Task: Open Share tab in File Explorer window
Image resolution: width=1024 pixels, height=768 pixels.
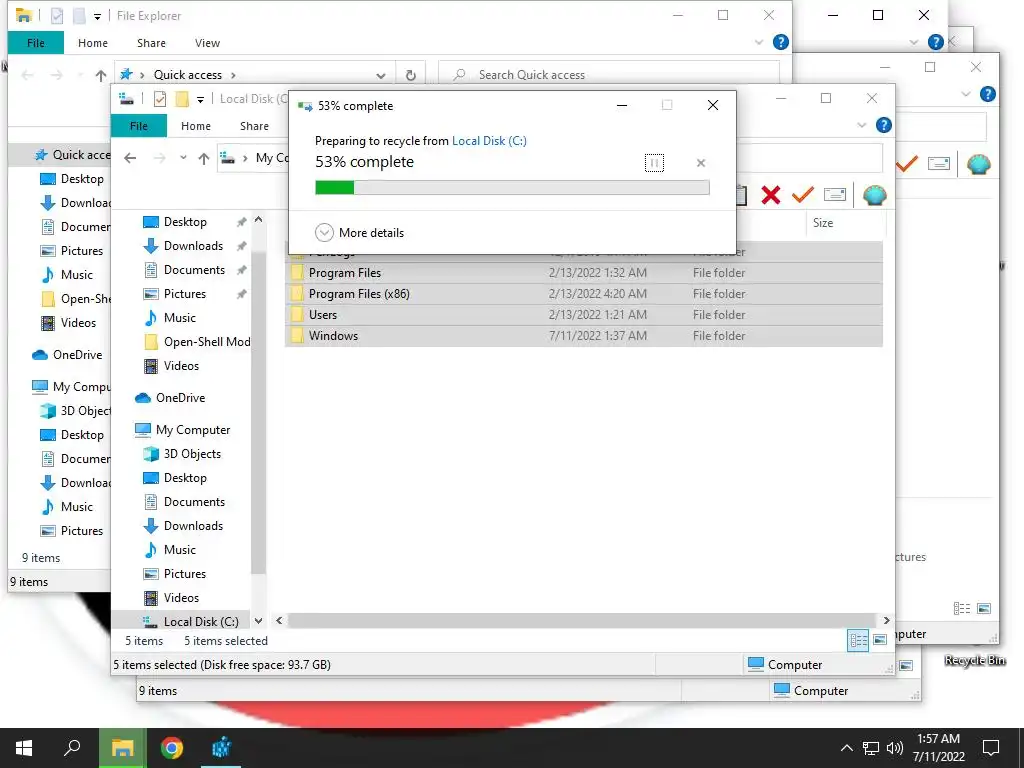Action: (151, 43)
